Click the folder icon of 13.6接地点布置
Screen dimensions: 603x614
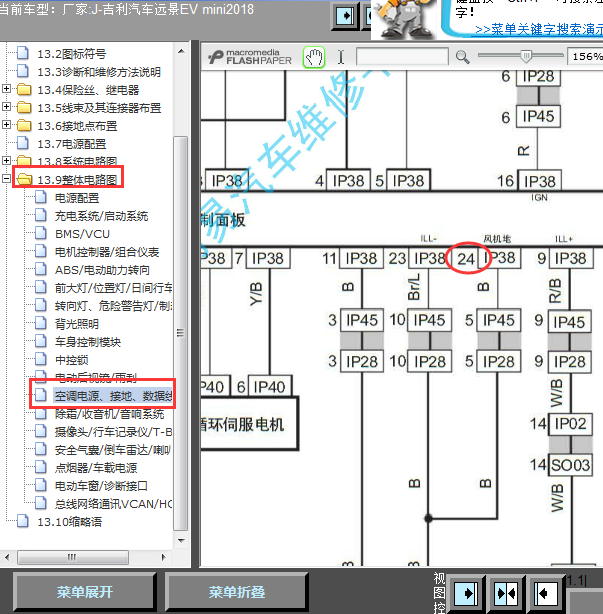coord(24,125)
